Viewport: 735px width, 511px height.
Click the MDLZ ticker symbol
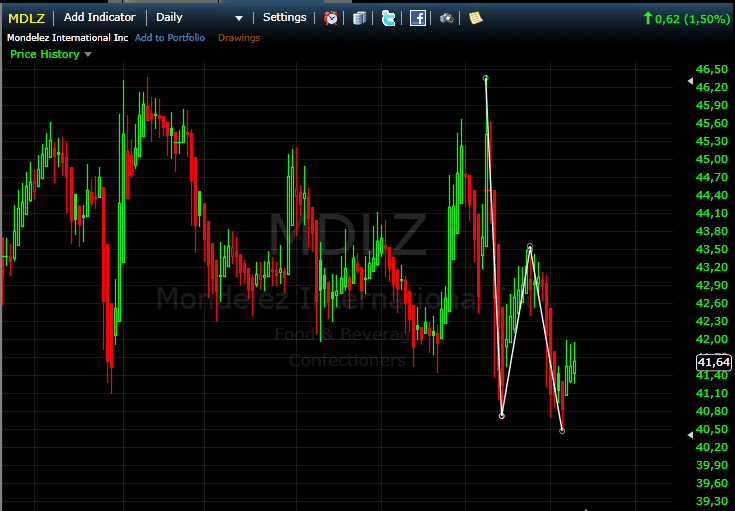26,18
